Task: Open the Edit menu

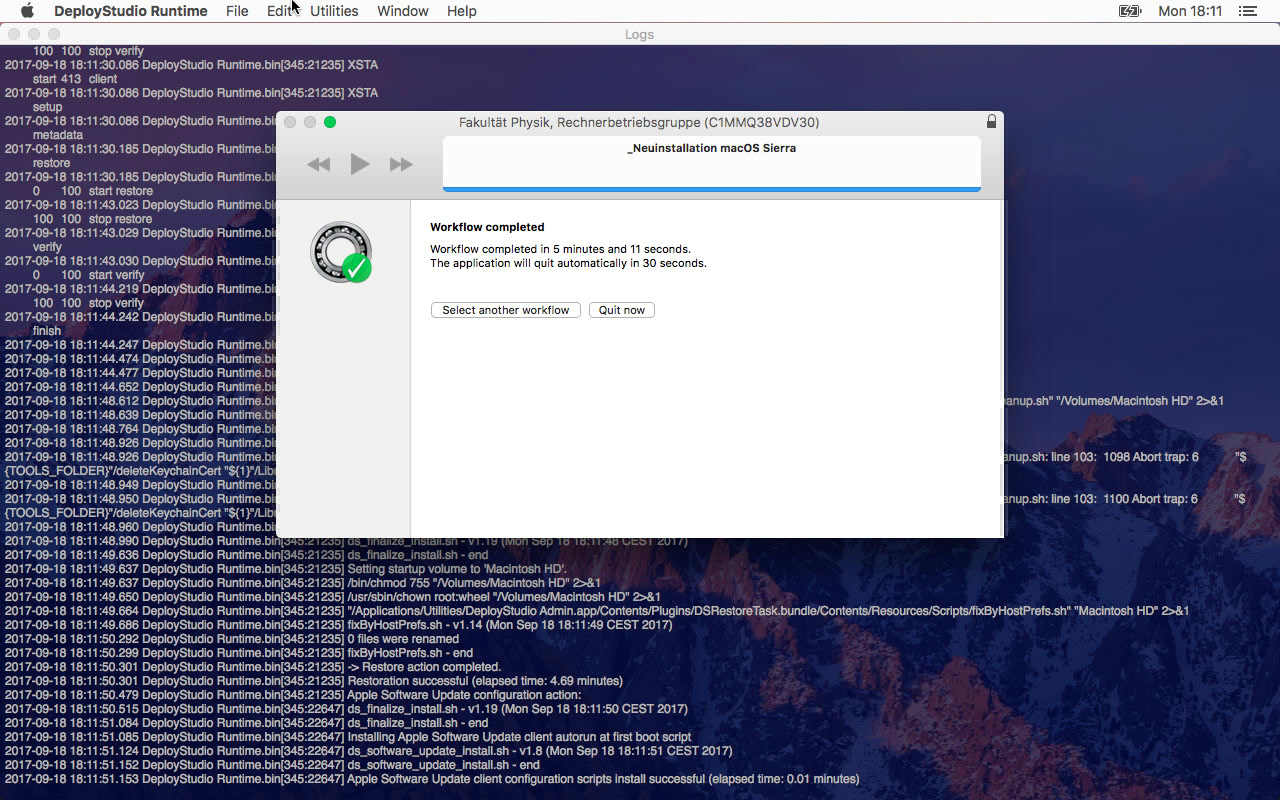Action: pos(279,11)
